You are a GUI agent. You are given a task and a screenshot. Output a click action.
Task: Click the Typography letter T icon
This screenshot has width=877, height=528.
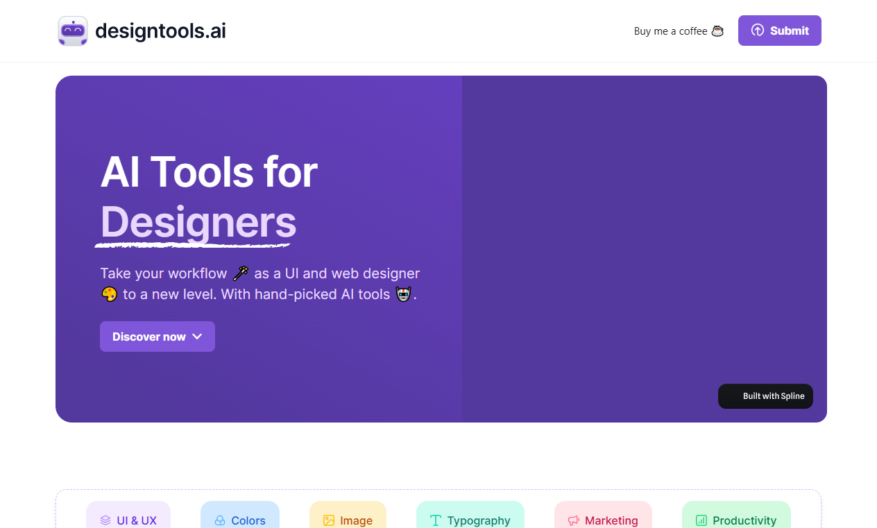[436, 520]
